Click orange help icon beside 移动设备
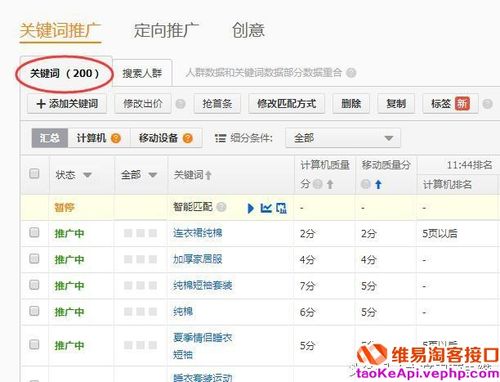 pos(188,138)
